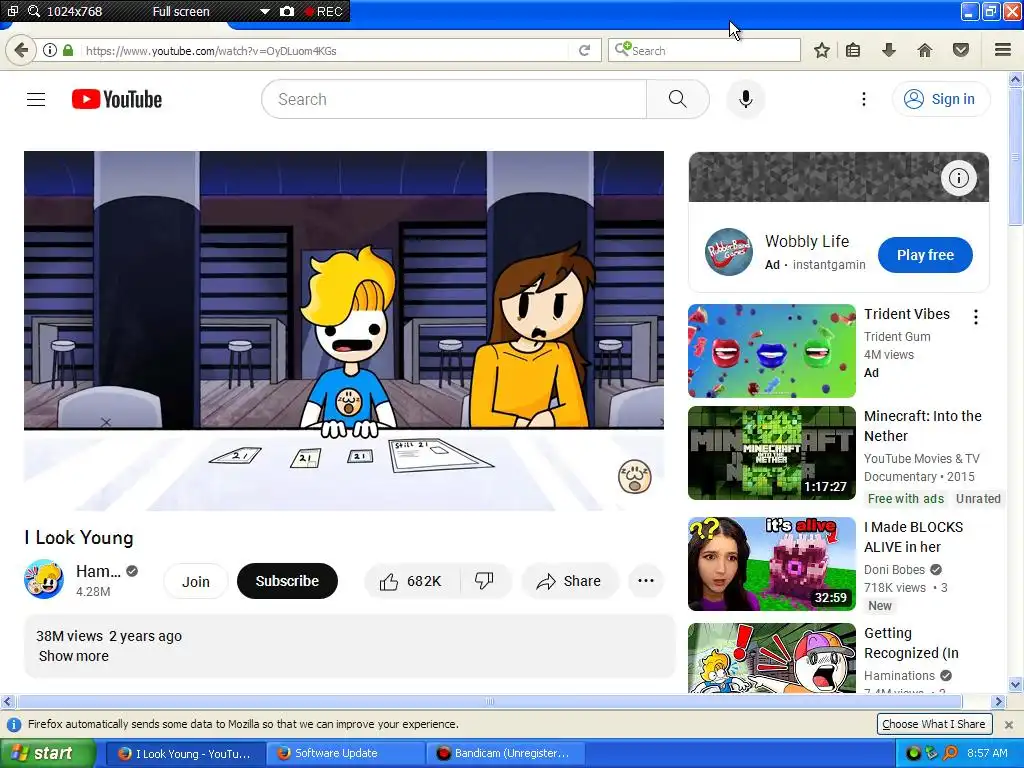Screen dimensions: 1024x768
Task: Open more actions ellipsis under video
Action: pos(646,581)
